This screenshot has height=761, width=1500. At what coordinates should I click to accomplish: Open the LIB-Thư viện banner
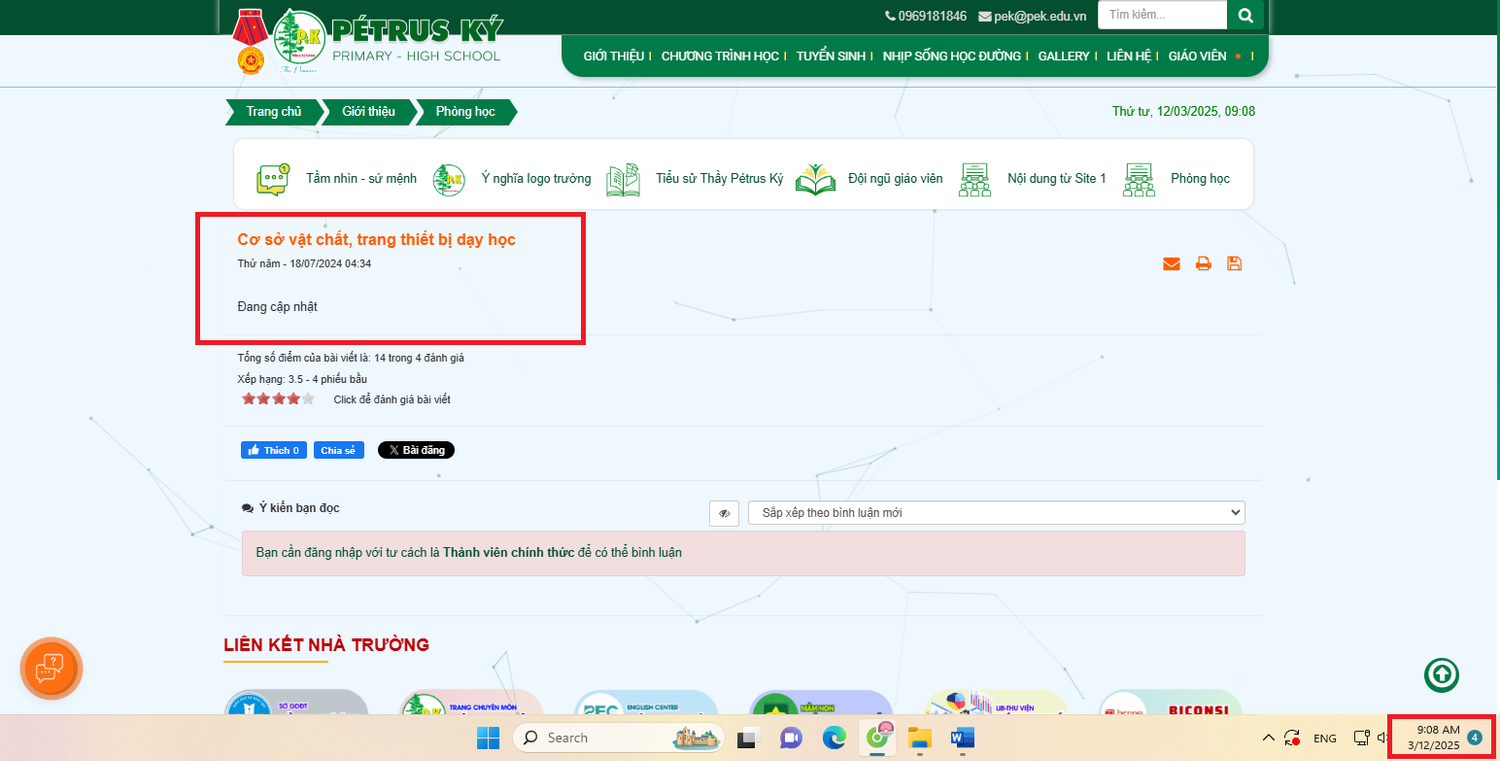tap(996, 702)
